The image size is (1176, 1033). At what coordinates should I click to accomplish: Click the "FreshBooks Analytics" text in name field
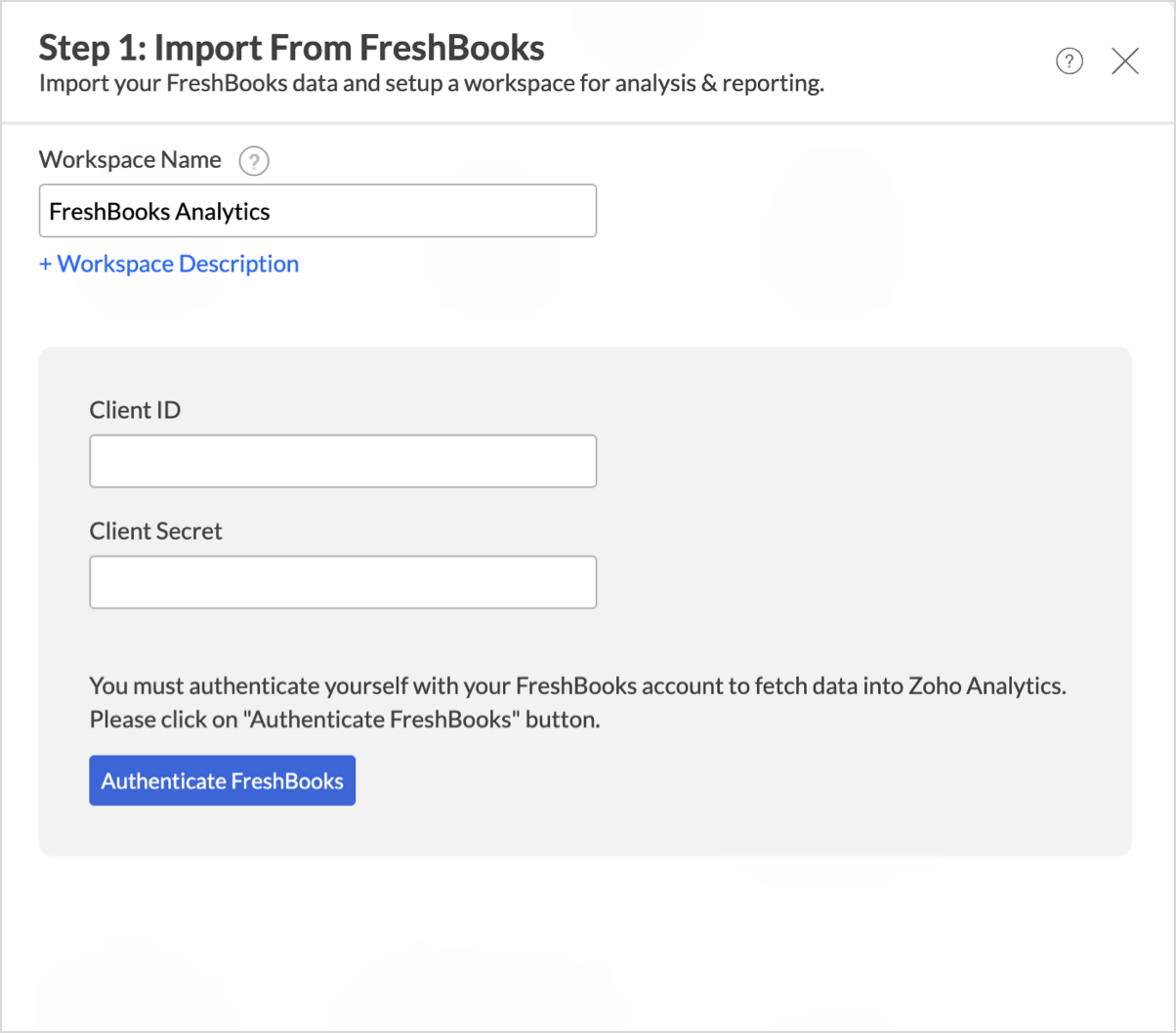(159, 211)
